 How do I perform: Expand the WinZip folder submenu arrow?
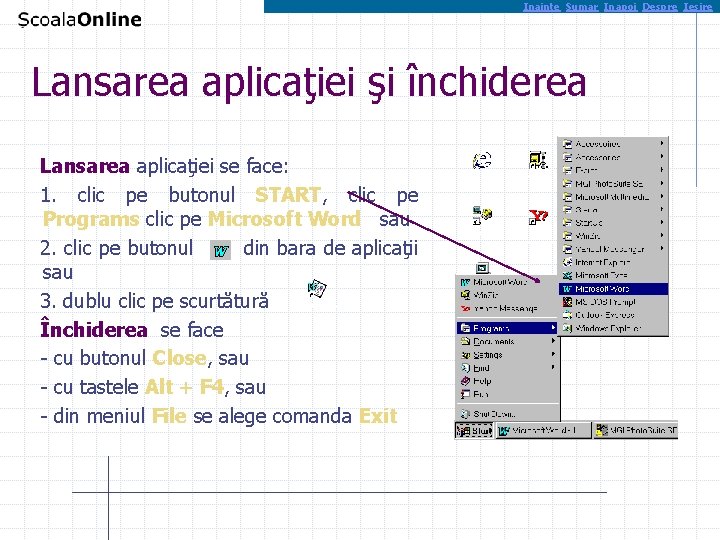662,236
